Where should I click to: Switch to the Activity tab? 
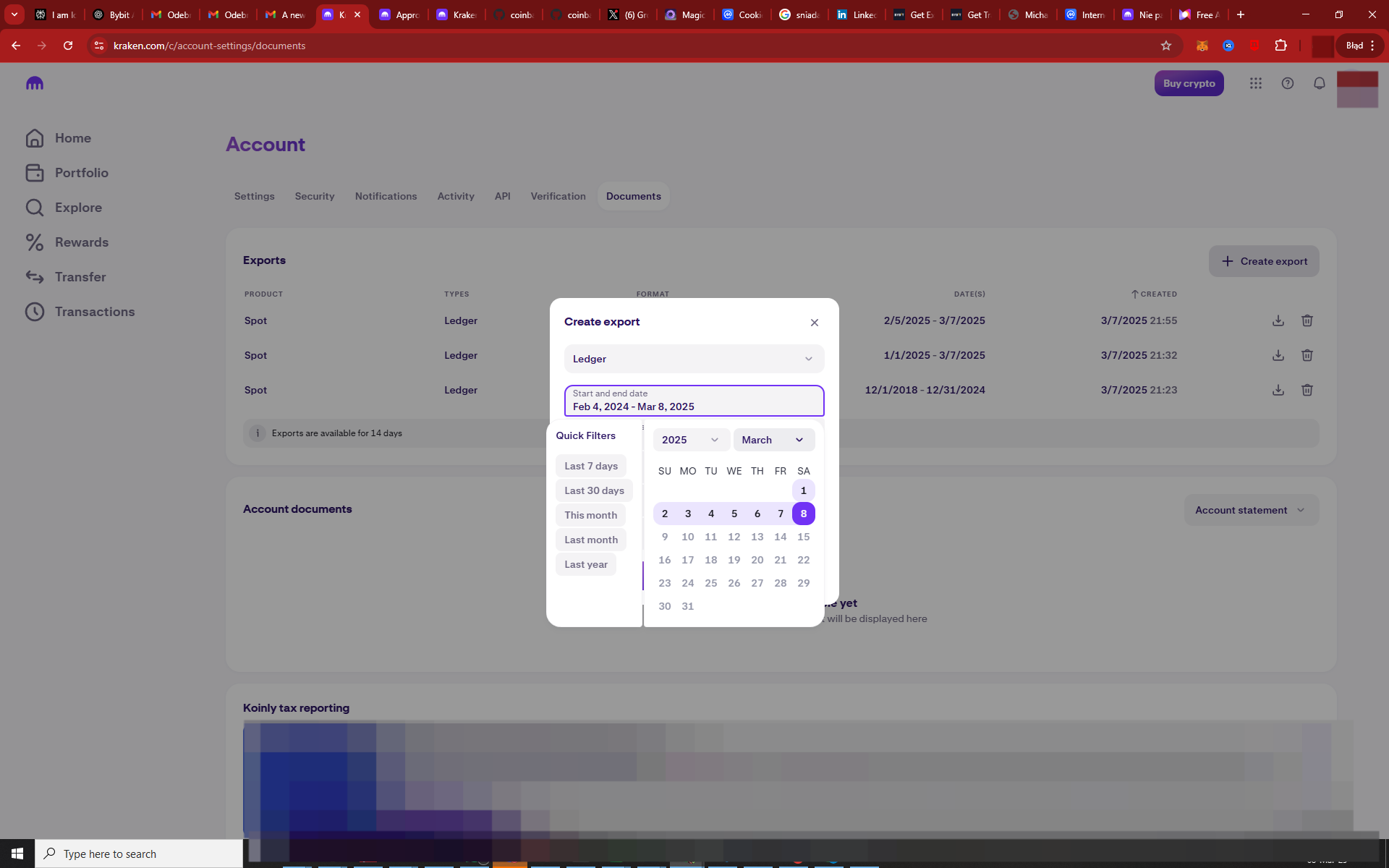click(x=456, y=196)
